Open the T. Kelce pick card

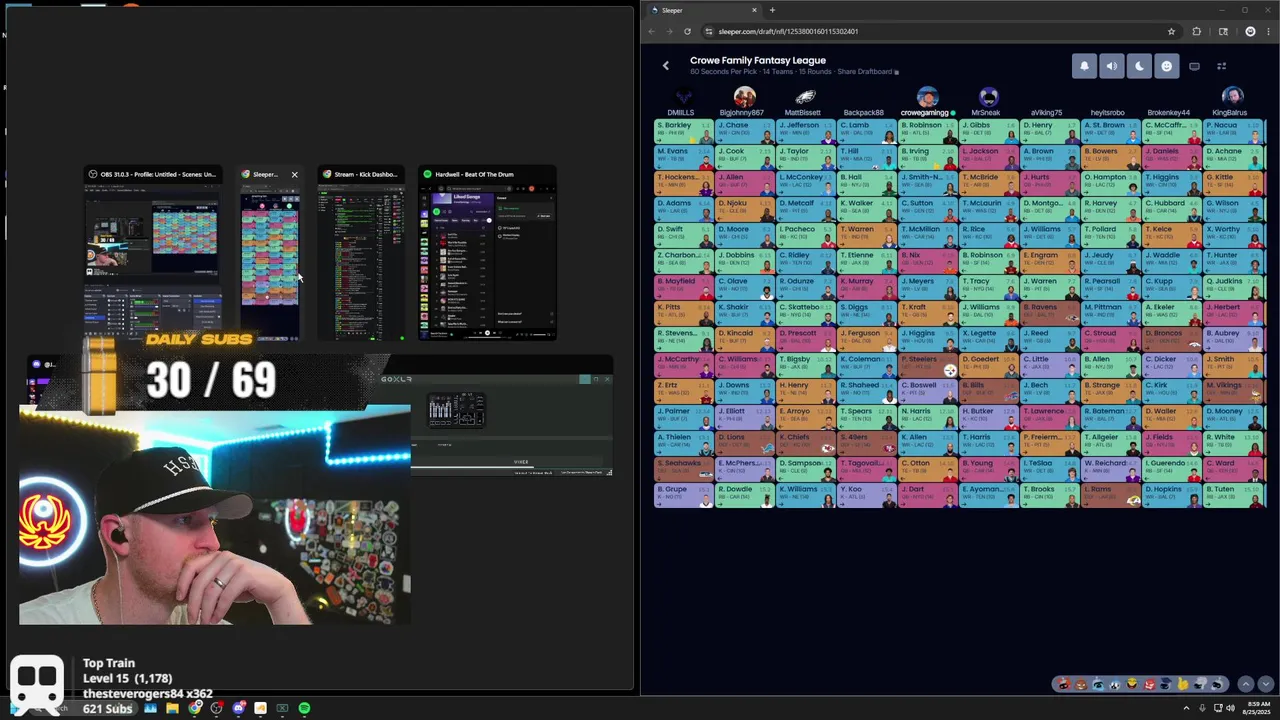(x=1172, y=234)
